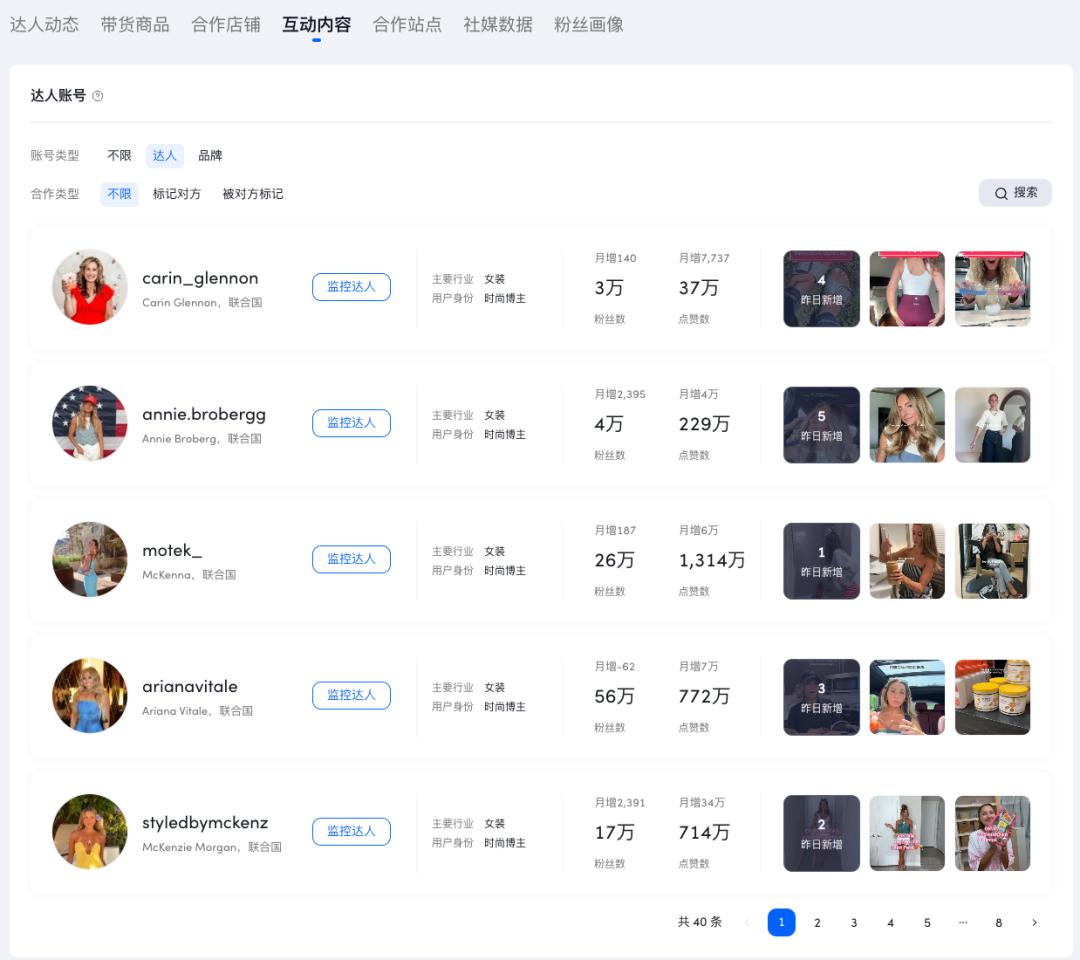Image resolution: width=1080 pixels, height=960 pixels.
Task: Click arianavitale username
Action: pyautogui.click(x=190, y=687)
